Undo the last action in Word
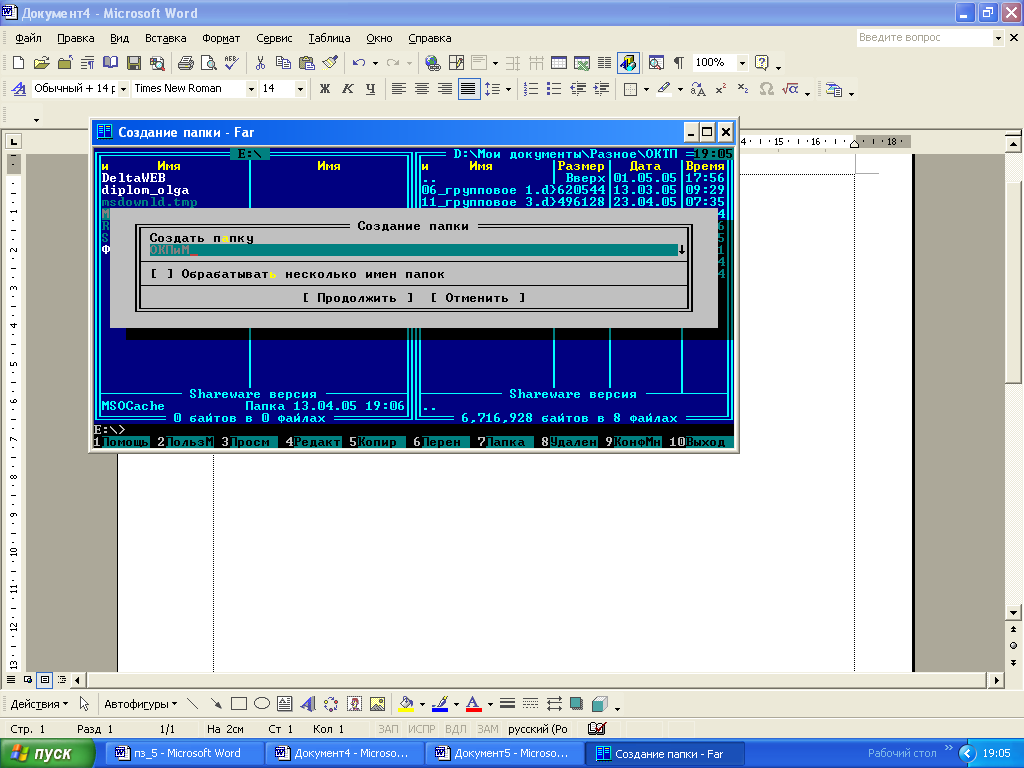Viewport: 1024px width, 768px height. tap(359, 63)
